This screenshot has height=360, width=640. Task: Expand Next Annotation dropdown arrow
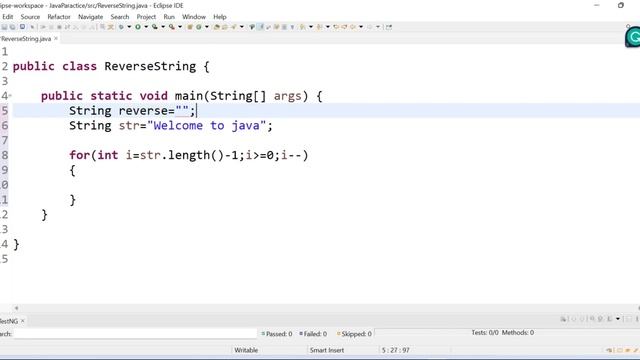coord(311,27)
